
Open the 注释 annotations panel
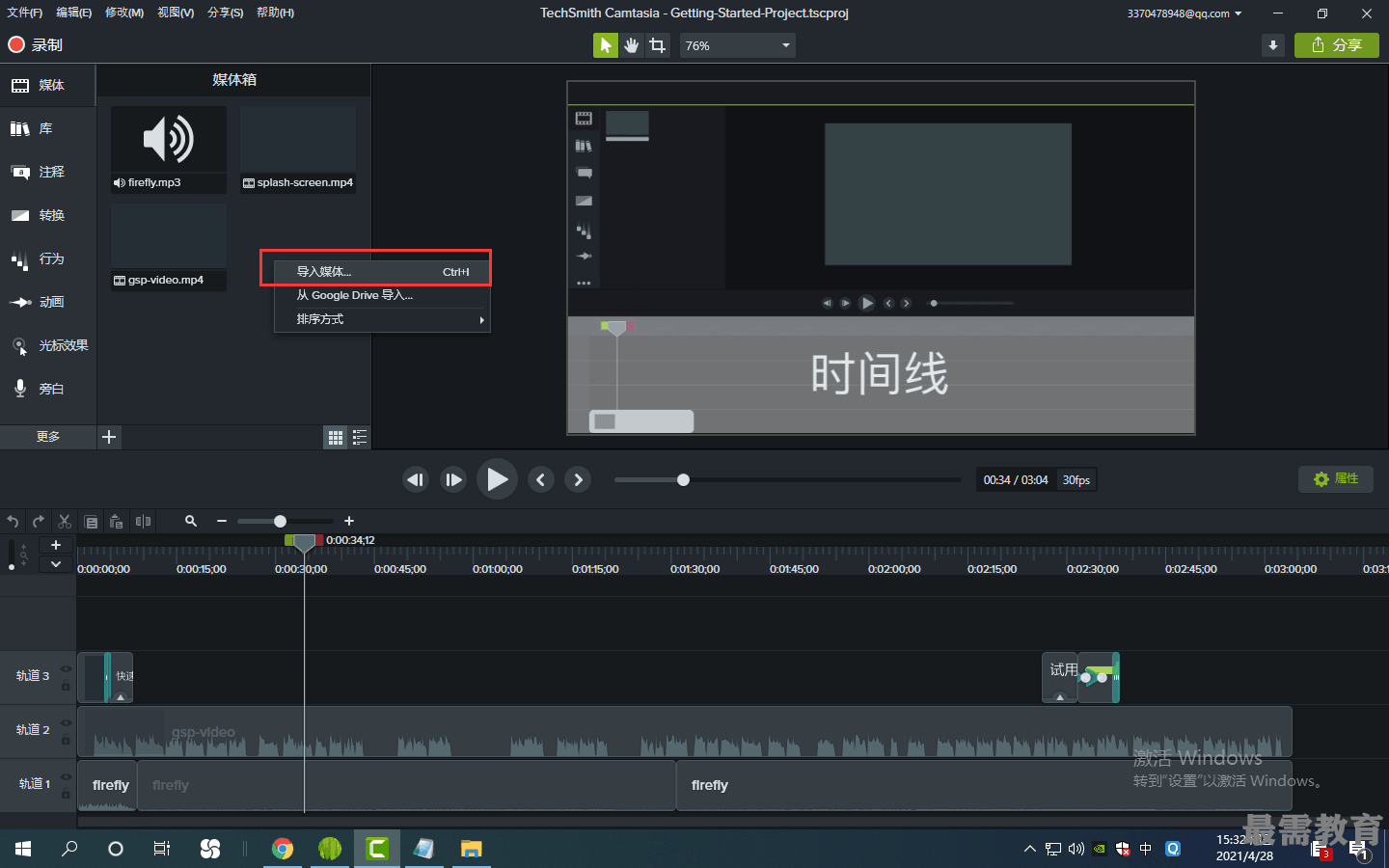(x=47, y=172)
